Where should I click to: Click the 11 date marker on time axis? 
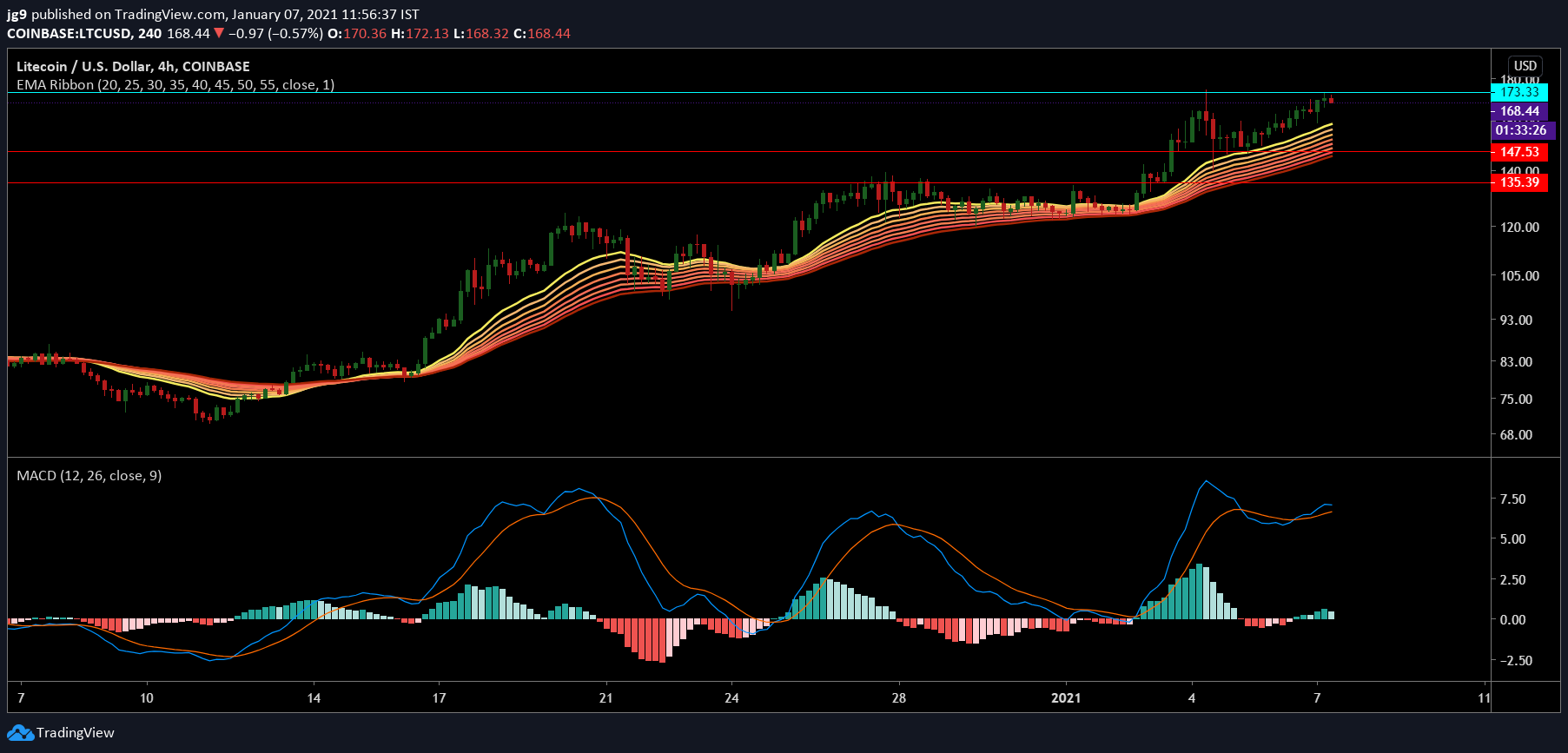pyautogui.click(x=1484, y=698)
